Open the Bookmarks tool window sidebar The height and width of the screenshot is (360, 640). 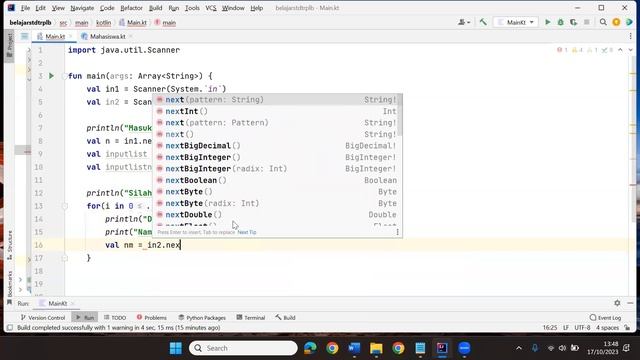tap(9, 287)
